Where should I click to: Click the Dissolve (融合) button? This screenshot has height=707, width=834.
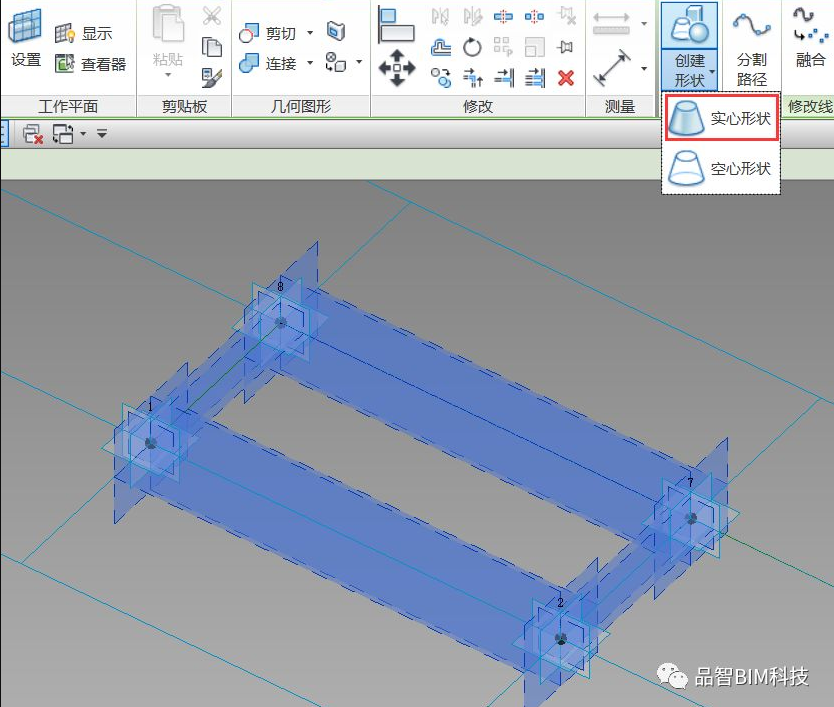pos(810,47)
